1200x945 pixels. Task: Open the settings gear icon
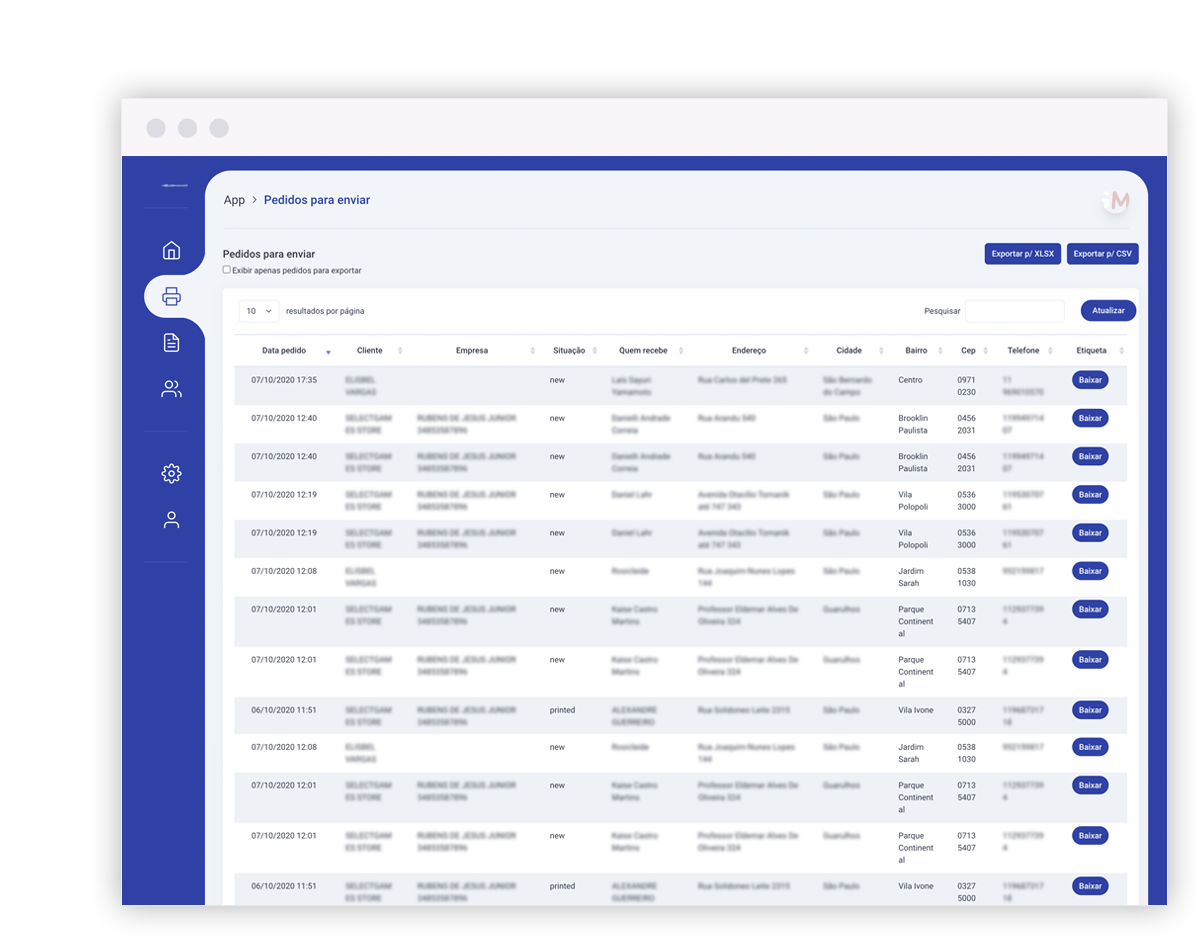click(171, 473)
